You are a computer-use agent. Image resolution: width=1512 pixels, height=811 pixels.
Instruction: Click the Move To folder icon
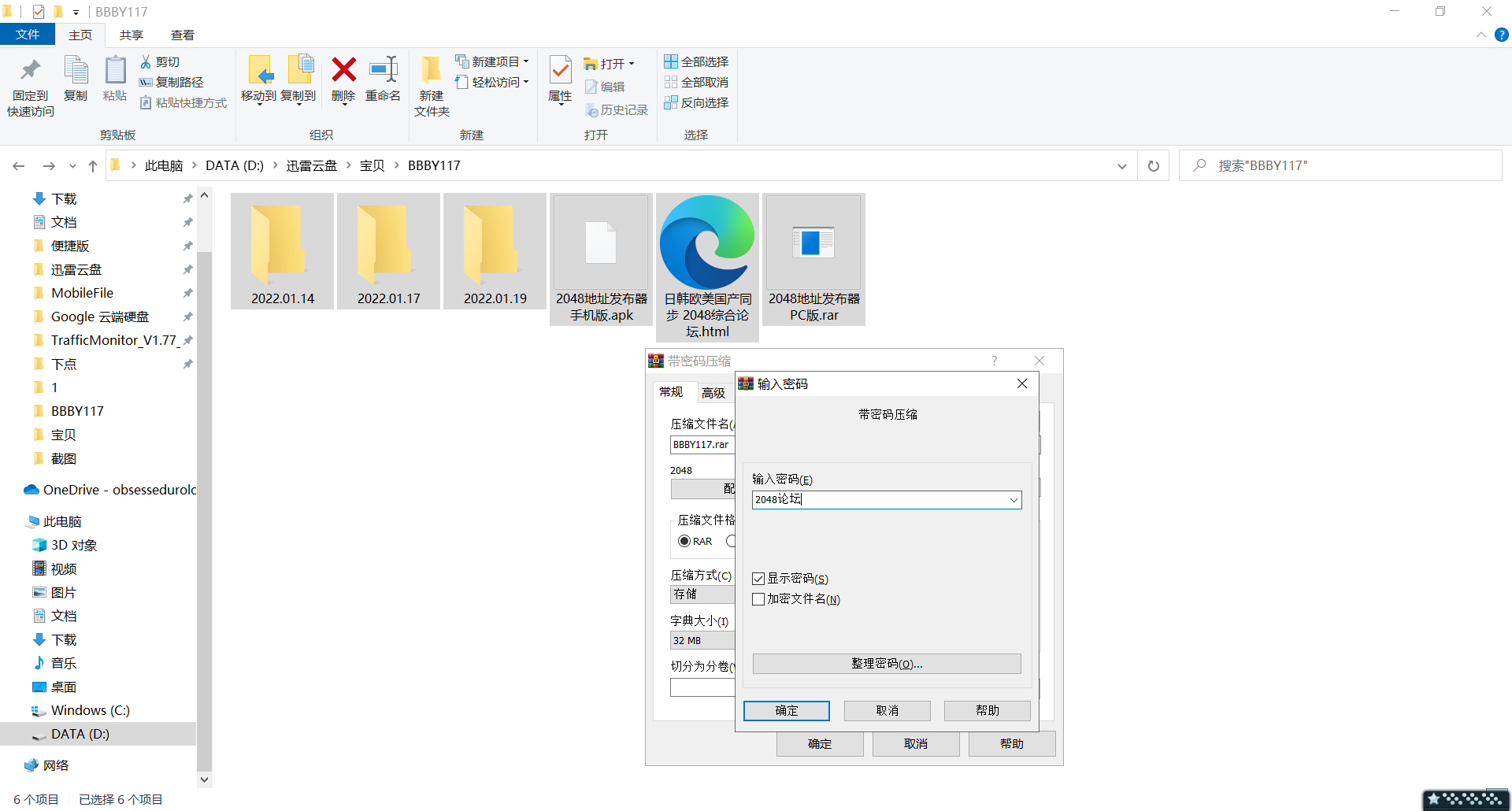pyautogui.click(x=259, y=71)
